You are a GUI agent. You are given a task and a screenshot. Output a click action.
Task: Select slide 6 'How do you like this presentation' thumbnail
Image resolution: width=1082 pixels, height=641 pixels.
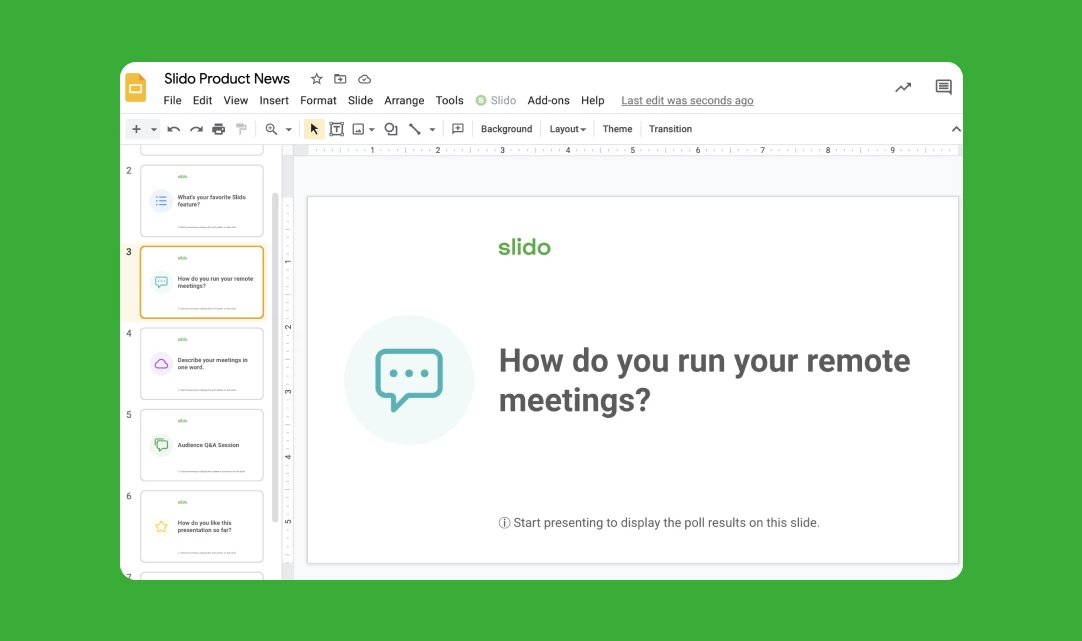click(201, 526)
